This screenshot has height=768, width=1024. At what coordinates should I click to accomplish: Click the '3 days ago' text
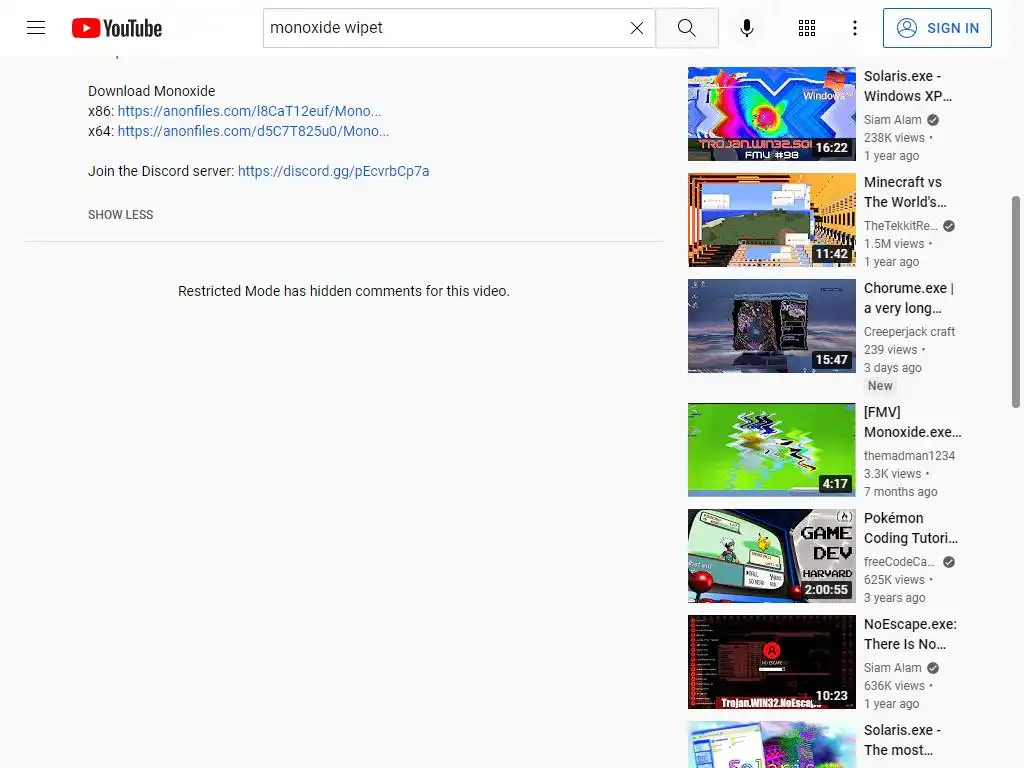click(x=893, y=368)
